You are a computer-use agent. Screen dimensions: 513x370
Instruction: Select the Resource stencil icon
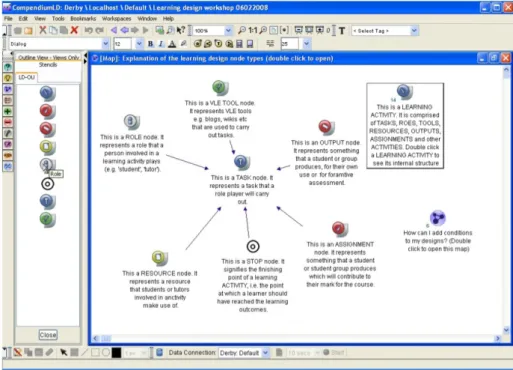coord(47,147)
